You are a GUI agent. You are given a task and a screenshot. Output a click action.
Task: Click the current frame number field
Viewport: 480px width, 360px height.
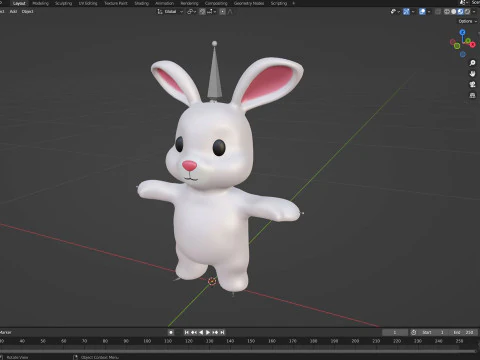coord(395,332)
